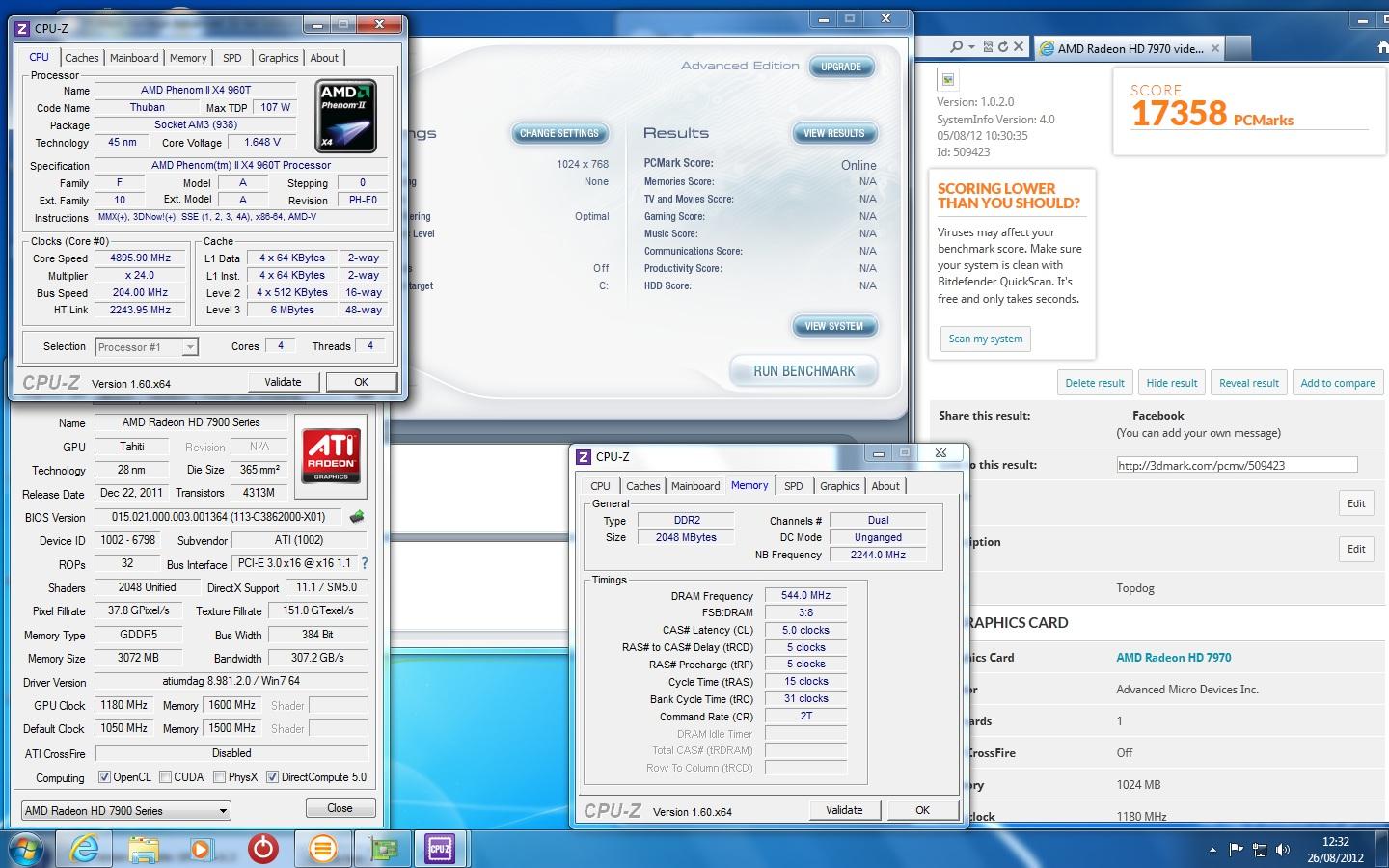The width and height of the screenshot is (1389, 868).
Task: Launch Windows Media Player from taskbar
Action: (x=201, y=849)
